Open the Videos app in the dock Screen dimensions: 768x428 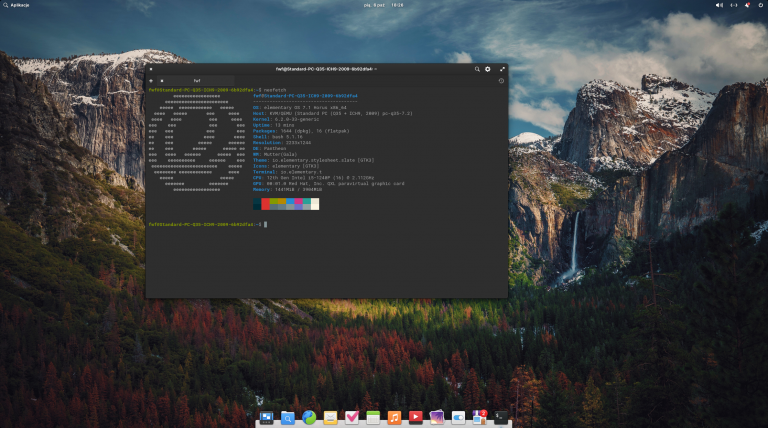[415, 417]
